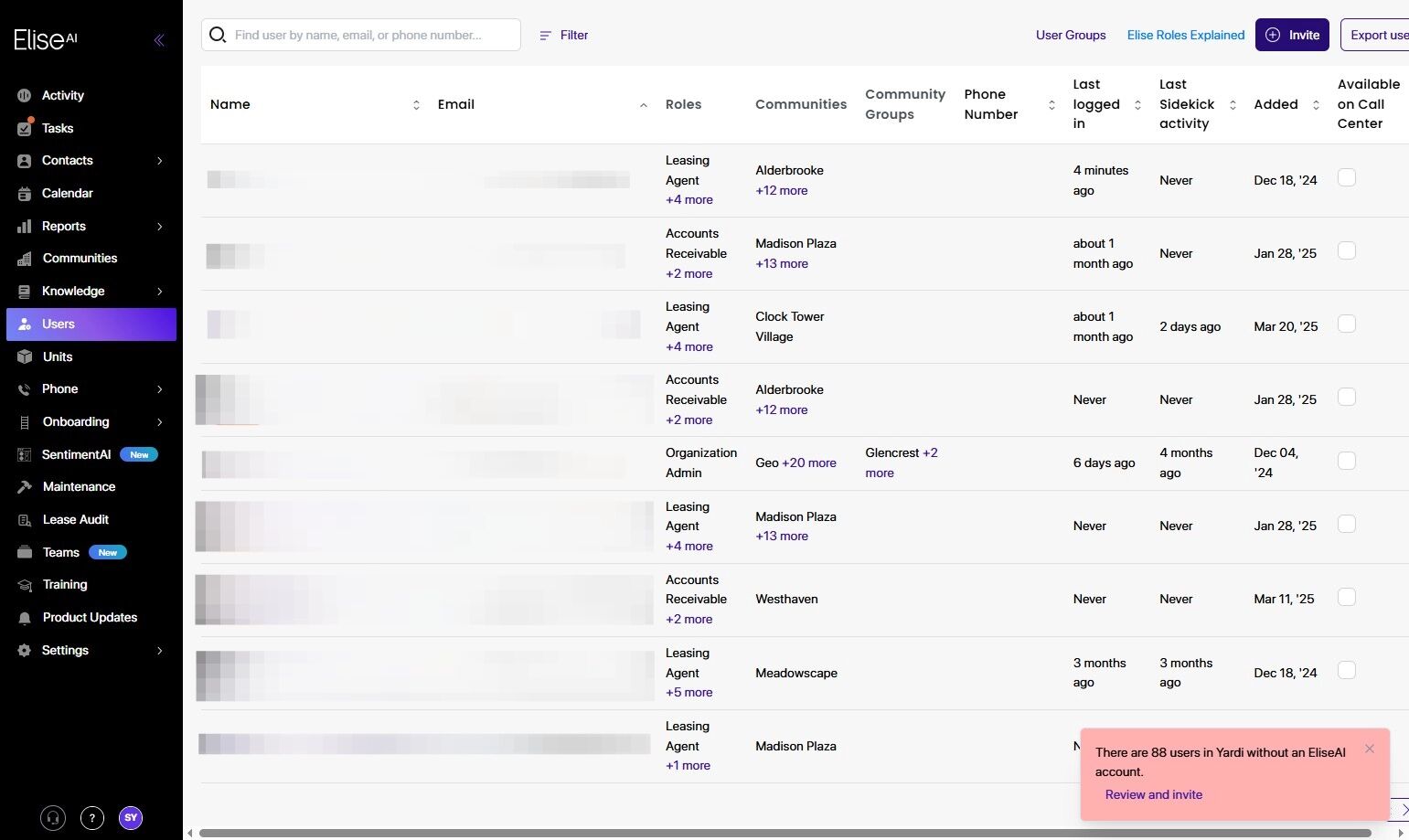The width and height of the screenshot is (1409, 840).
Task: Open the Activity section in the sidebar
Action: (x=62, y=95)
